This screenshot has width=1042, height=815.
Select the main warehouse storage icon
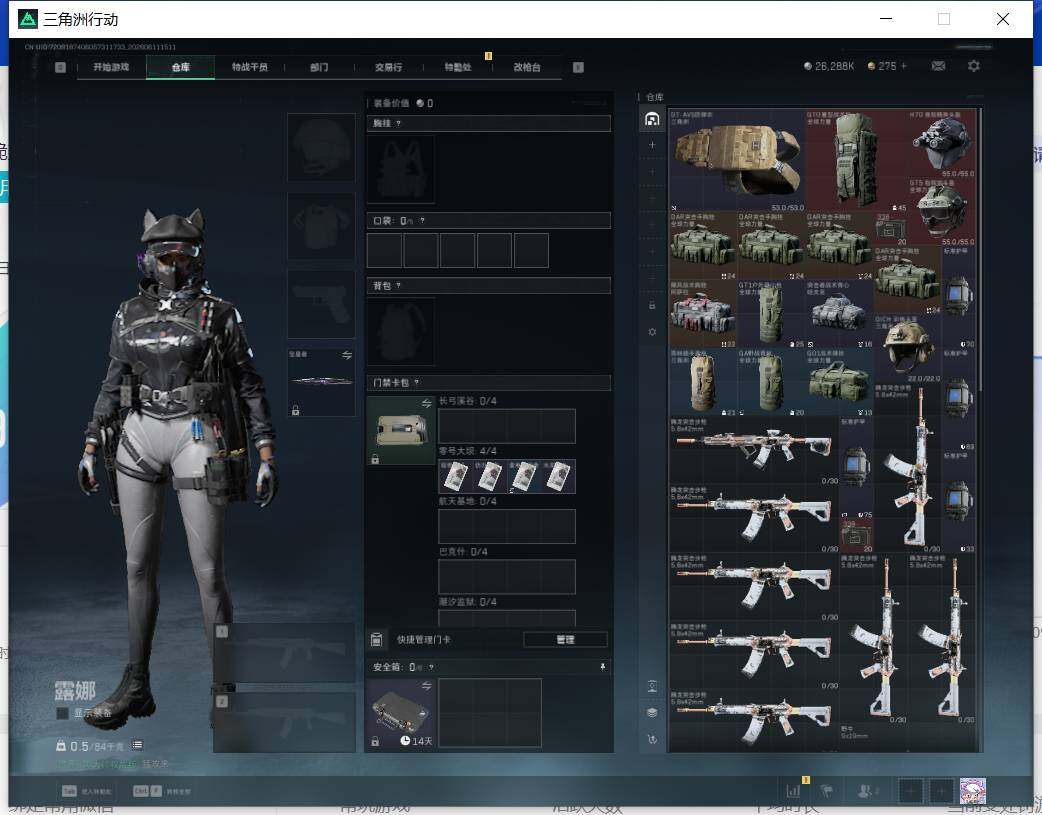(x=652, y=119)
